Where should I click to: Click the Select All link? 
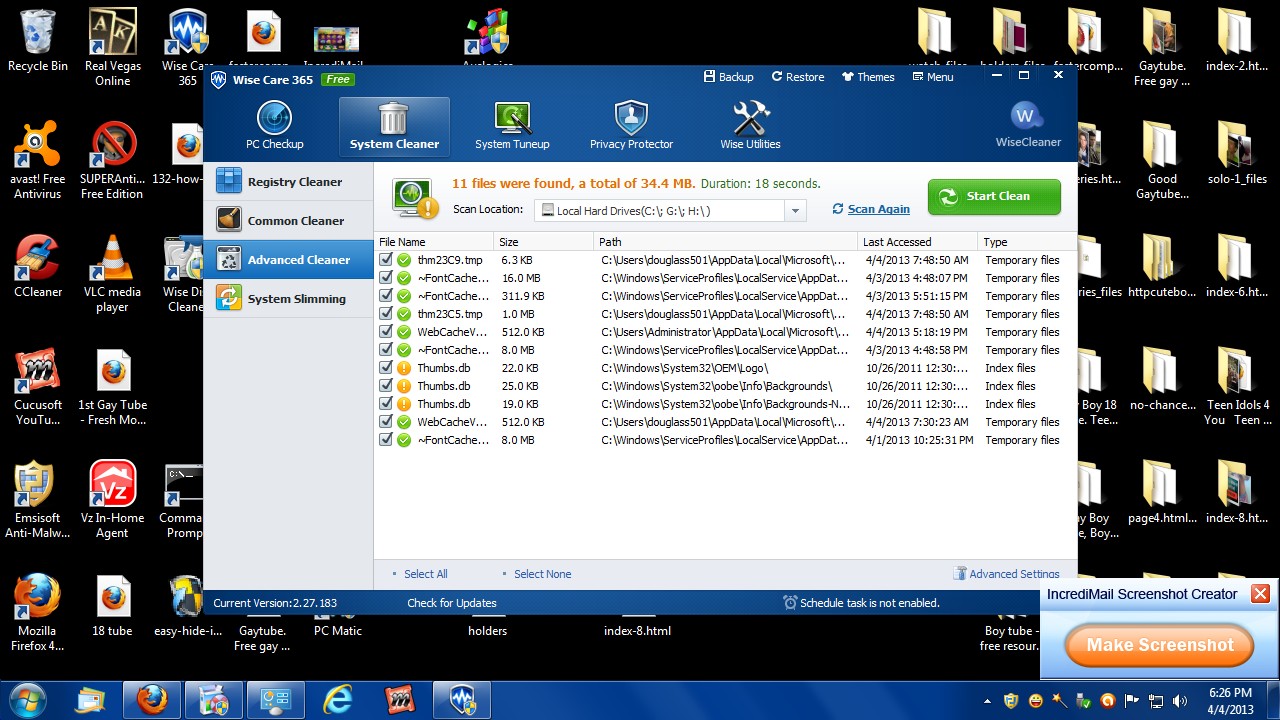tap(425, 574)
